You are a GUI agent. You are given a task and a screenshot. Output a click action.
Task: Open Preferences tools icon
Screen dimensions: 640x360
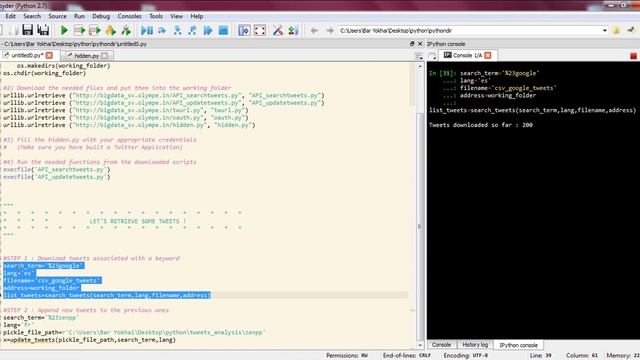278,30
